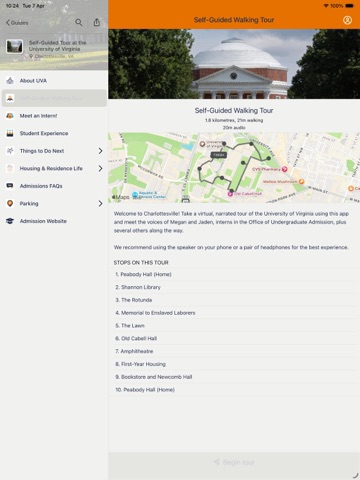Tap the Wi-Fi status icon
Viewport: 360px width, 480px height.
click(326, 6)
